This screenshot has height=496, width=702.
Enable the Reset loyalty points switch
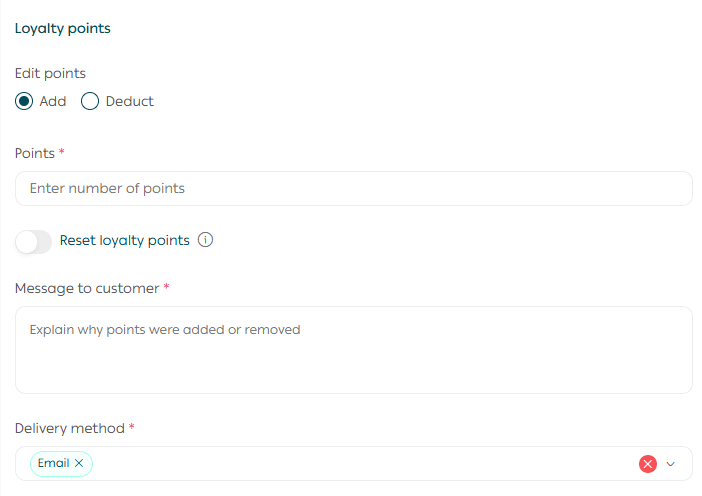point(33,241)
